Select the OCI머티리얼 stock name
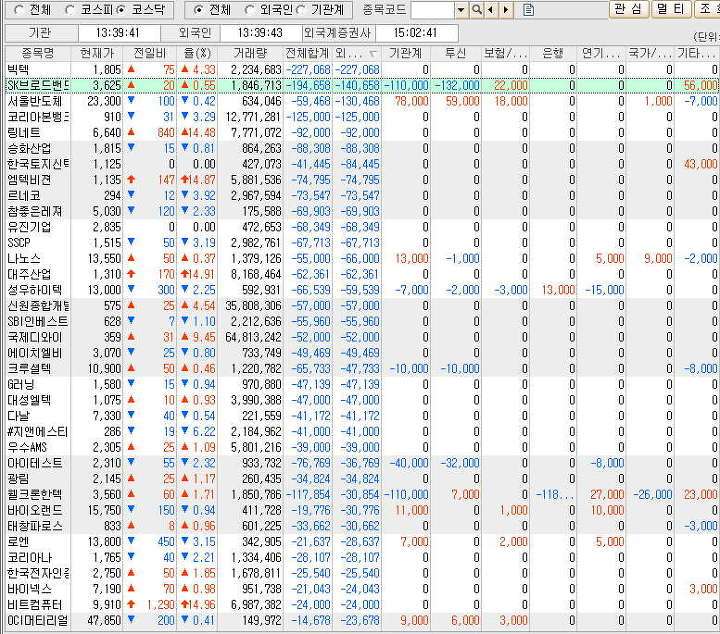The height and width of the screenshot is (634, 720). (x=38, y=620)
